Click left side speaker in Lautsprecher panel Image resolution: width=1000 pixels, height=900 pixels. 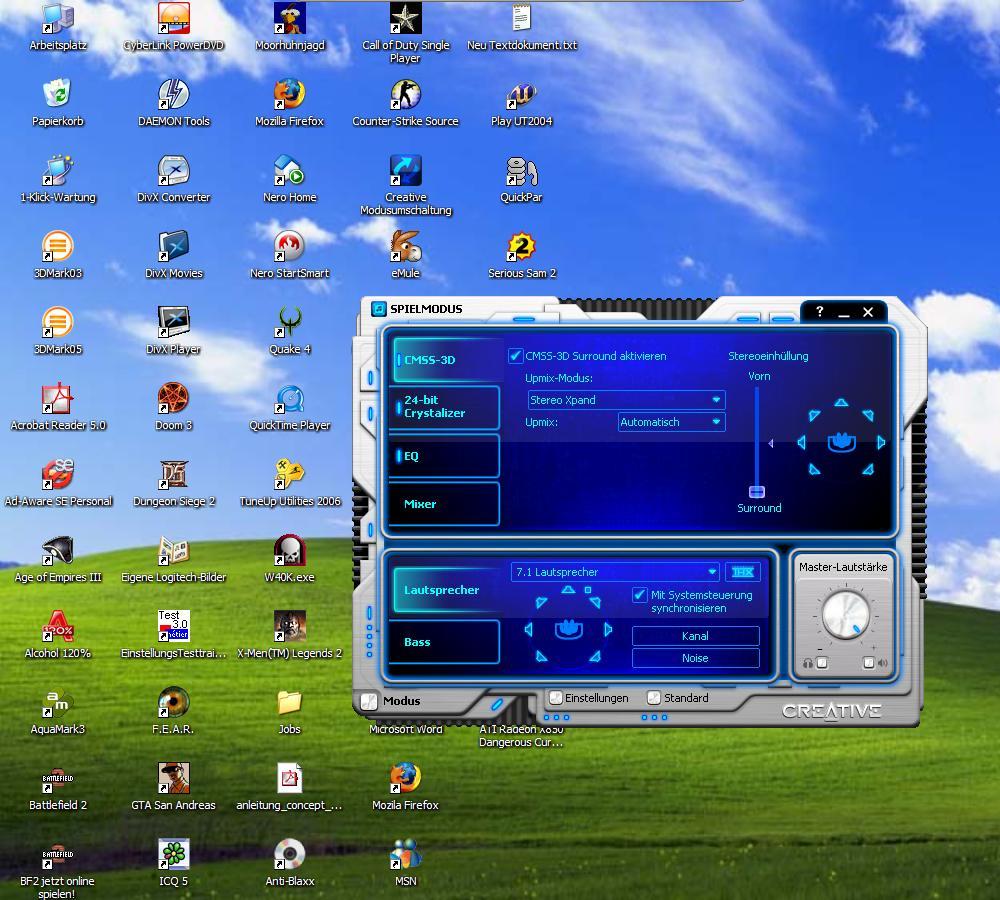(529, 630)
